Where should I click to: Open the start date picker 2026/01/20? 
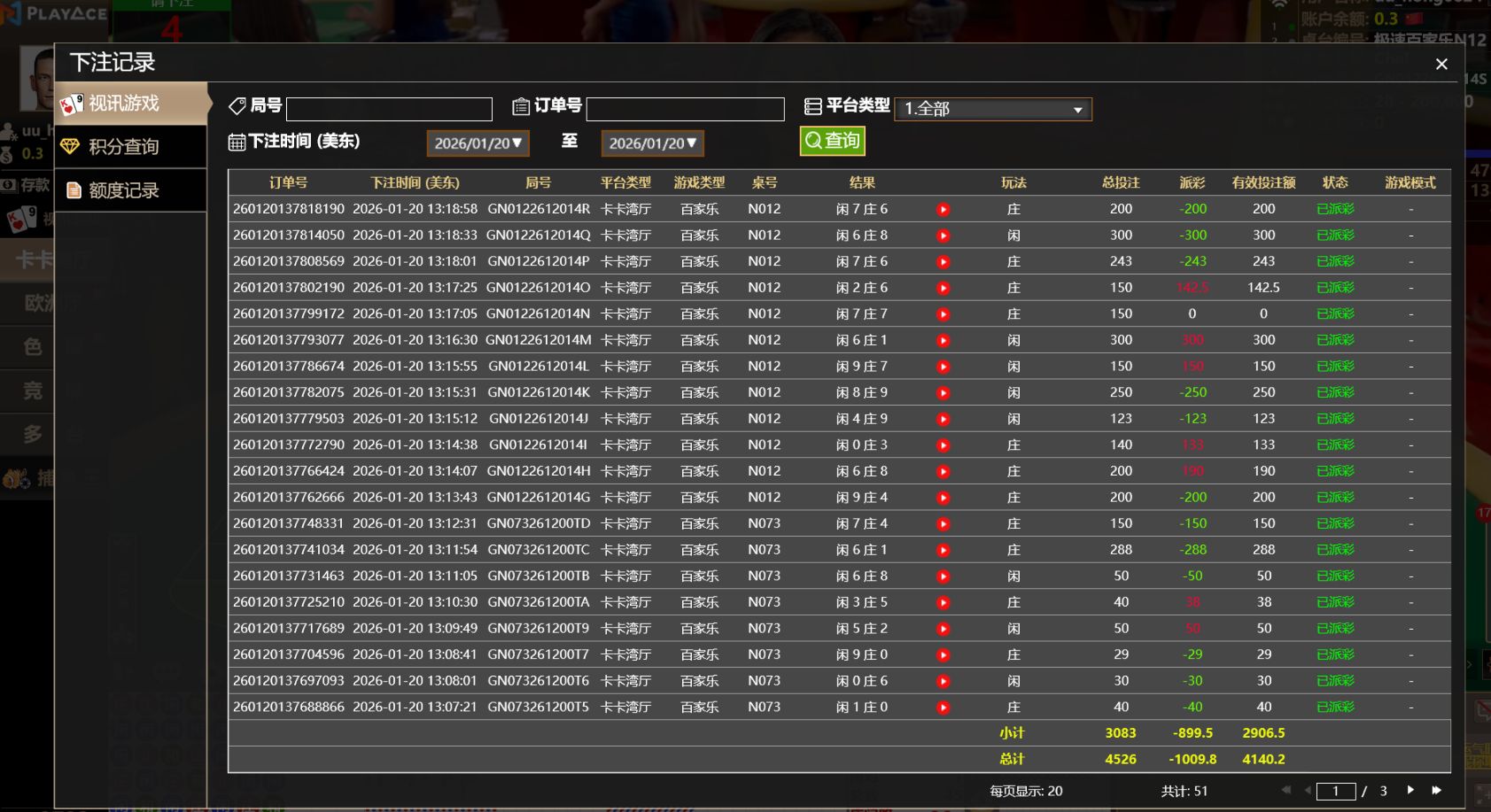coord(478,142)
